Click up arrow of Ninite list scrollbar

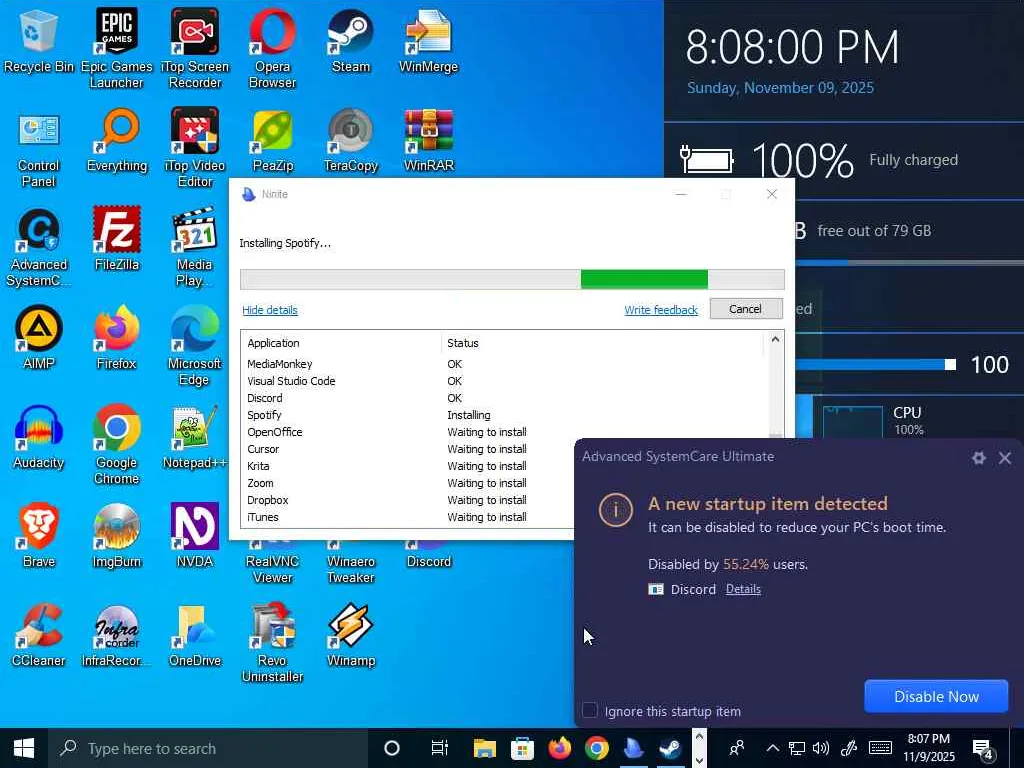point(775,340)
